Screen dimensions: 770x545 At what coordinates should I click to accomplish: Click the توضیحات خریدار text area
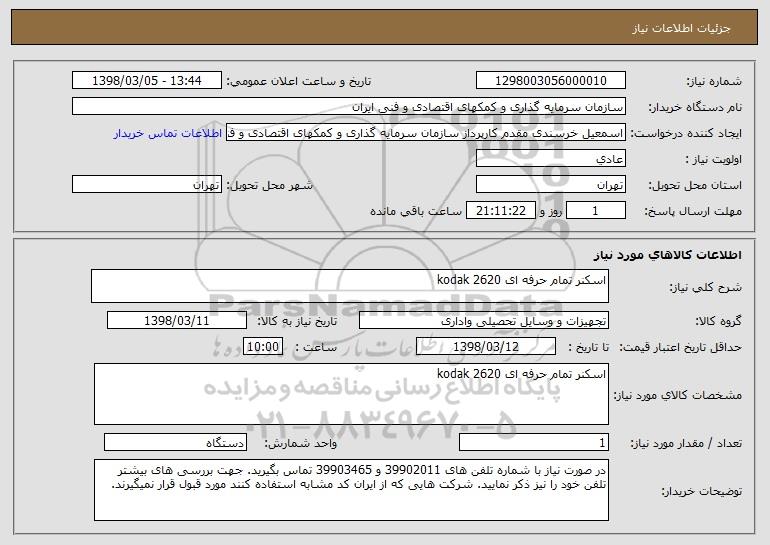(x=351, y=490)
